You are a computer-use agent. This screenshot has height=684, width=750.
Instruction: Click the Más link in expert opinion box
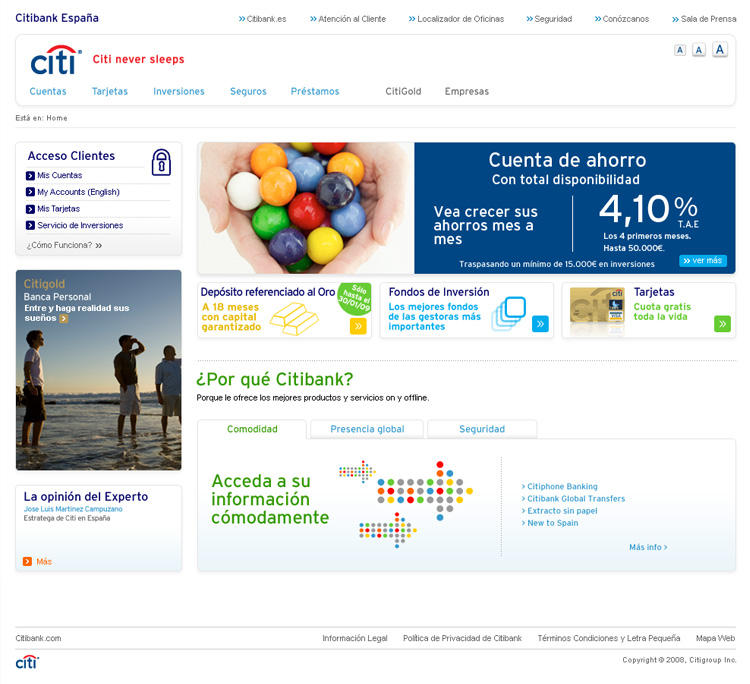44,562
